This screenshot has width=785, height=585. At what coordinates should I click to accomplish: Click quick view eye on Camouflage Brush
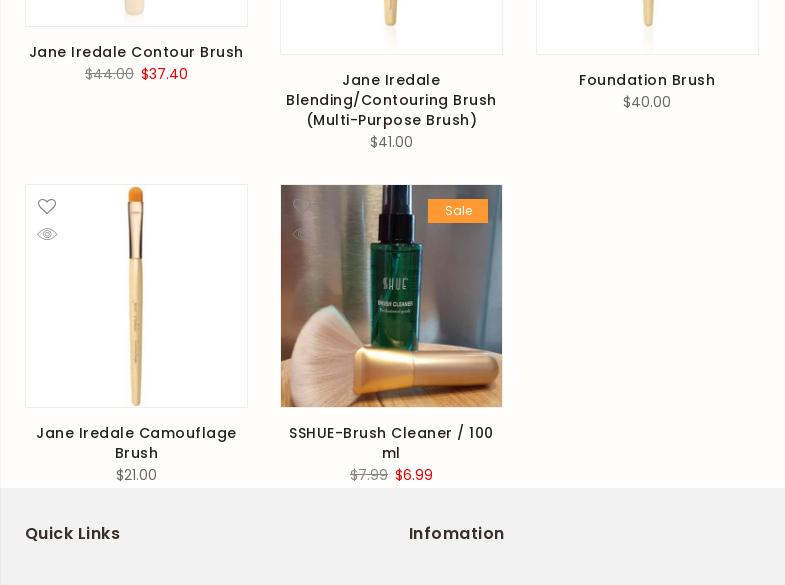pos(47,235)
